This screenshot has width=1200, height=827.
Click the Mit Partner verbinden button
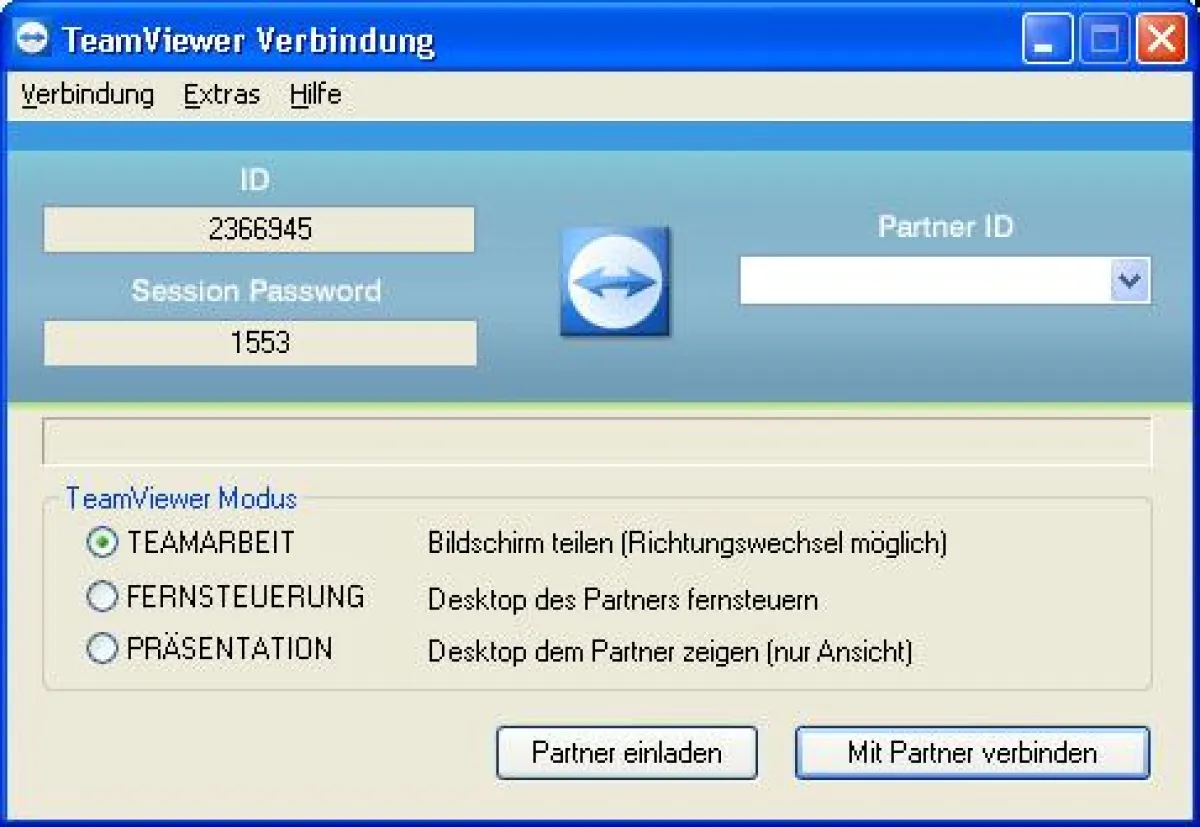[x=971, y=753]
